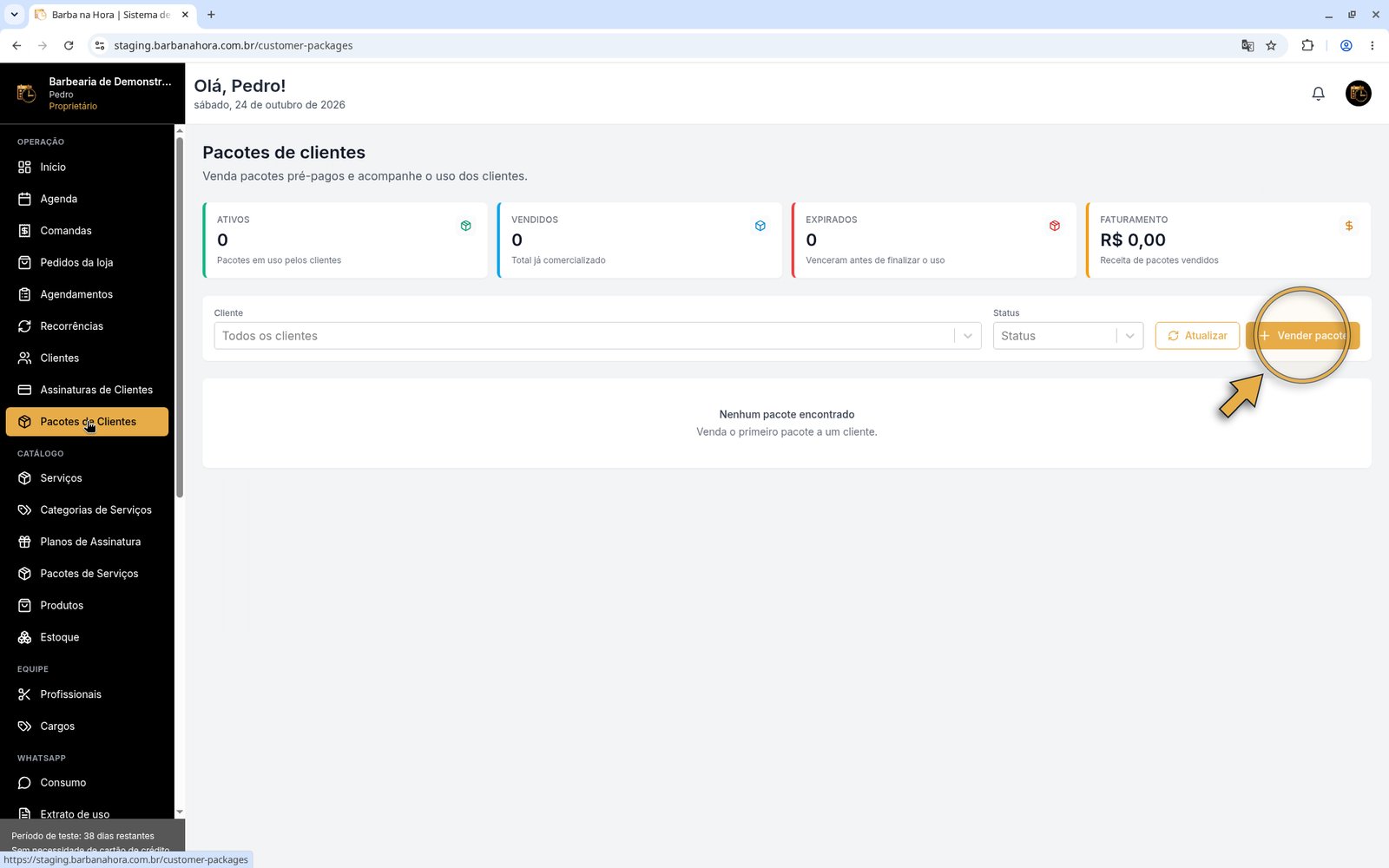Click the barbershop logo in sidebar header
The height and width of the screenshot is (868, 1389).
(x=26, y=93)
